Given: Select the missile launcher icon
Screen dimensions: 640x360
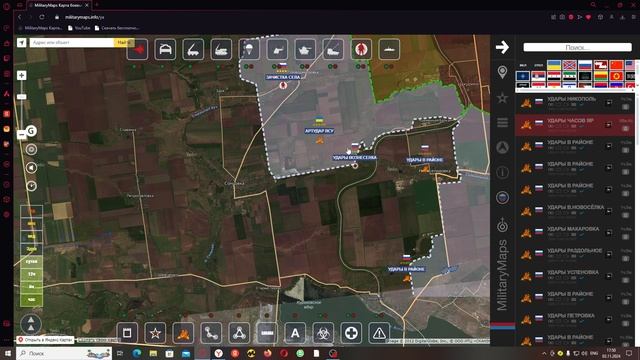Looking at the screenshot, I should coord(193,49).
